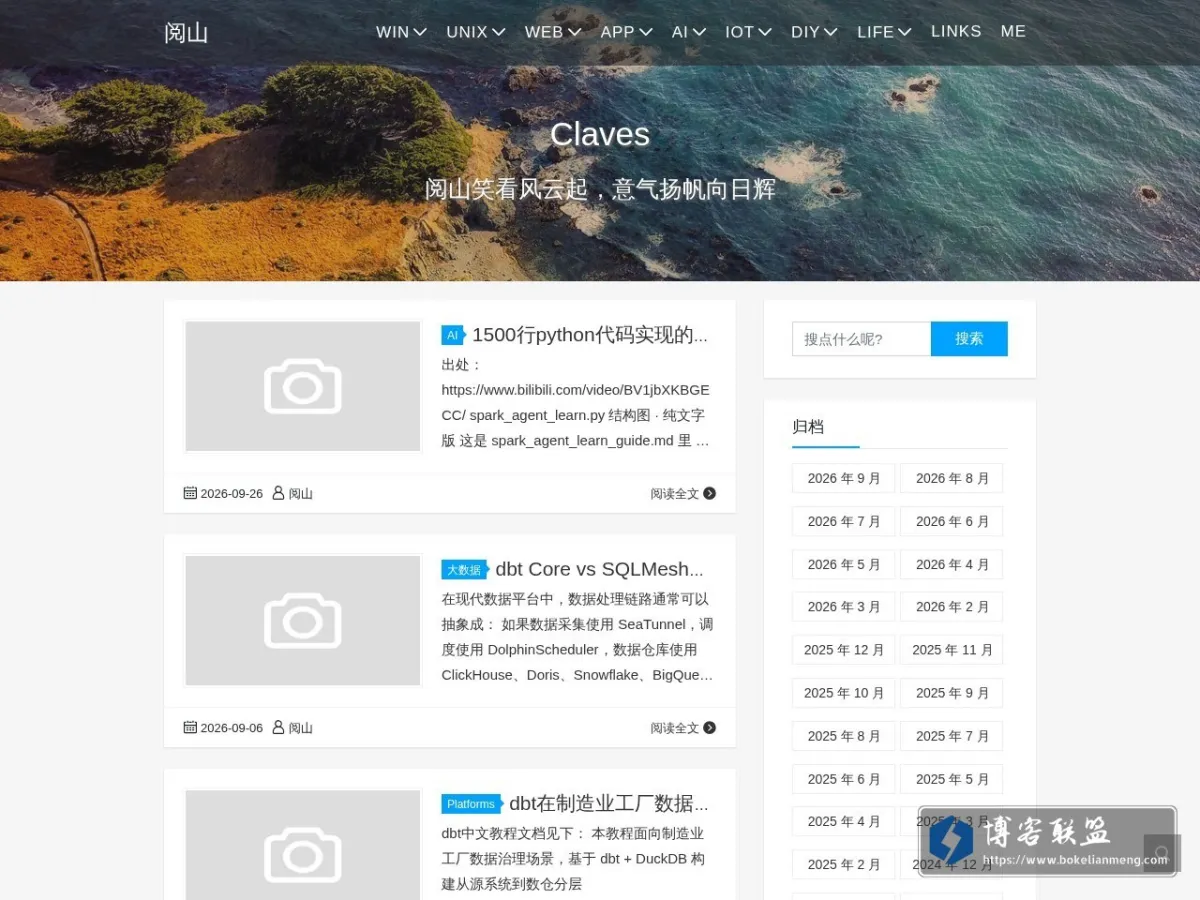The height and width of the screenshot is (900, 1200).
Task: Open author 阅山 link on 2026-09-06 post
Action: [x=301, y=728]
